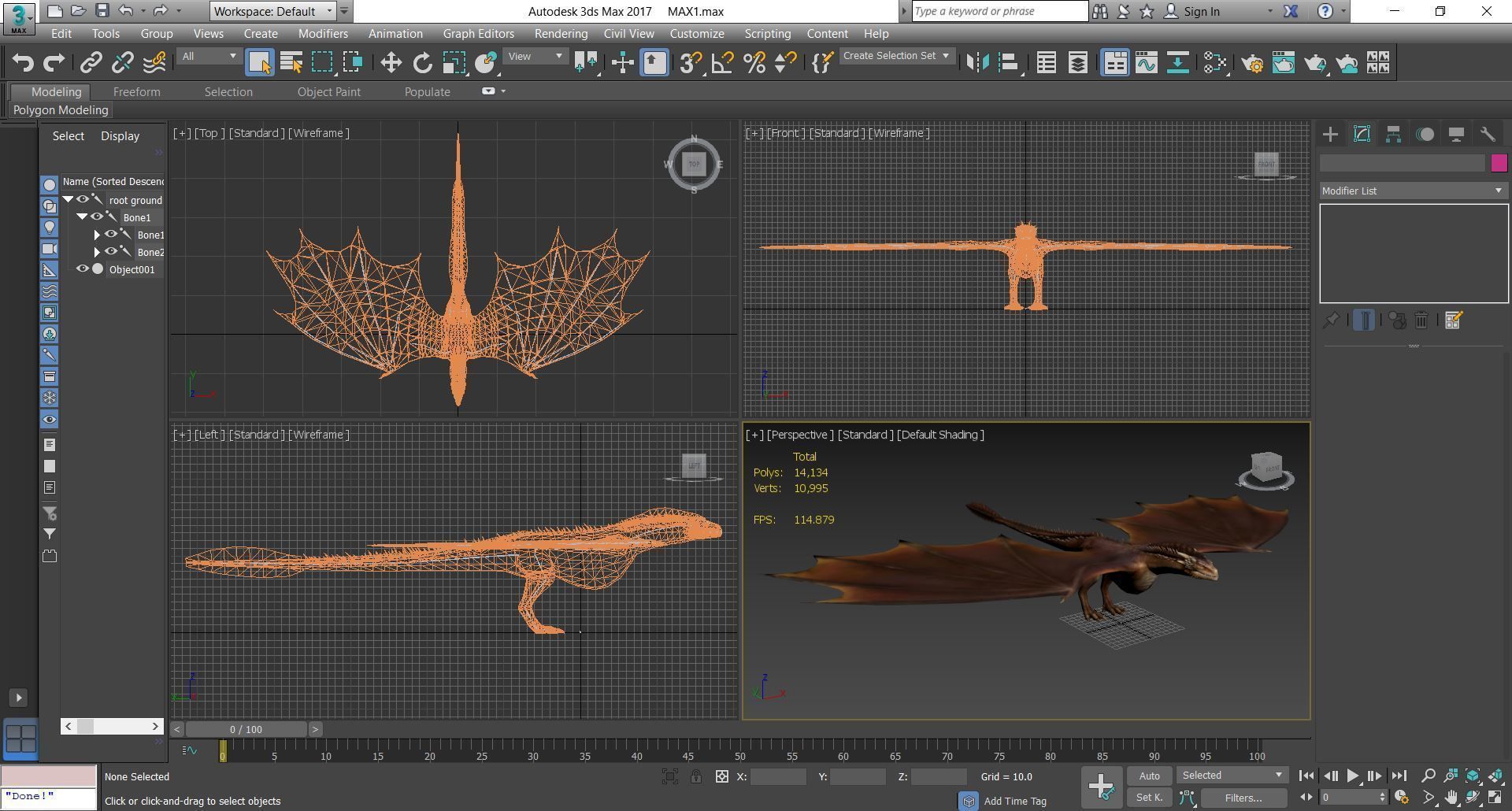Click the X coordinate input field

coord(778,776)
